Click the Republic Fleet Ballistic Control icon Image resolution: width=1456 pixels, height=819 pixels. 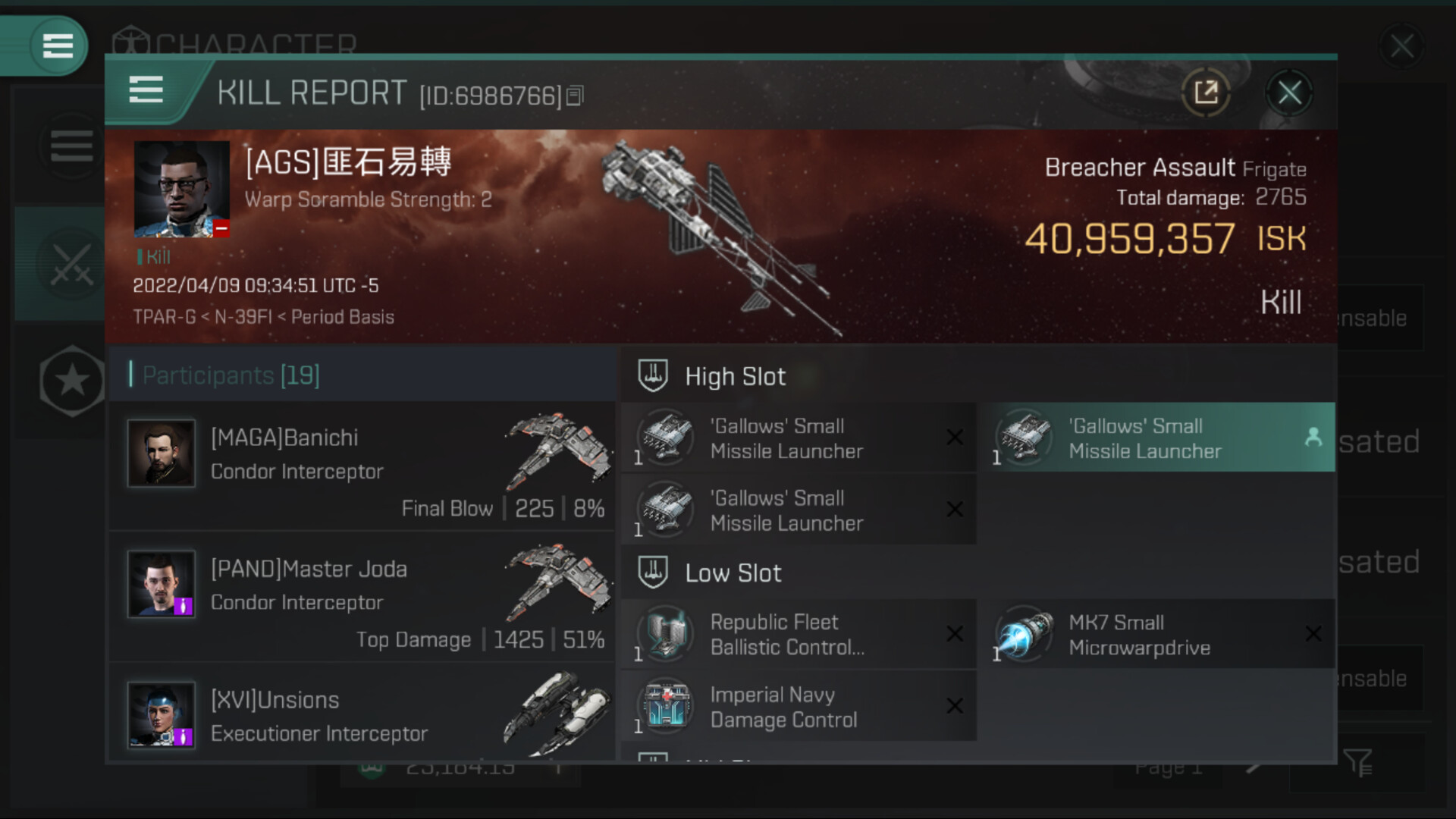[x=666, y=634]
